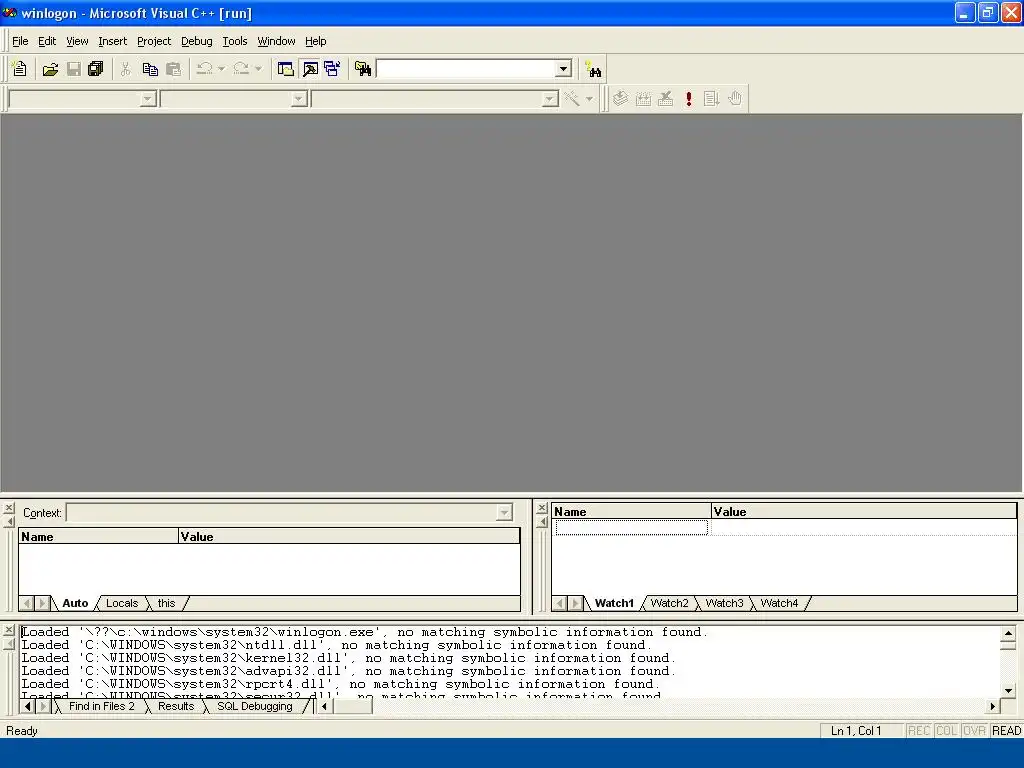Select the Auto variables tab

point(75,603)
